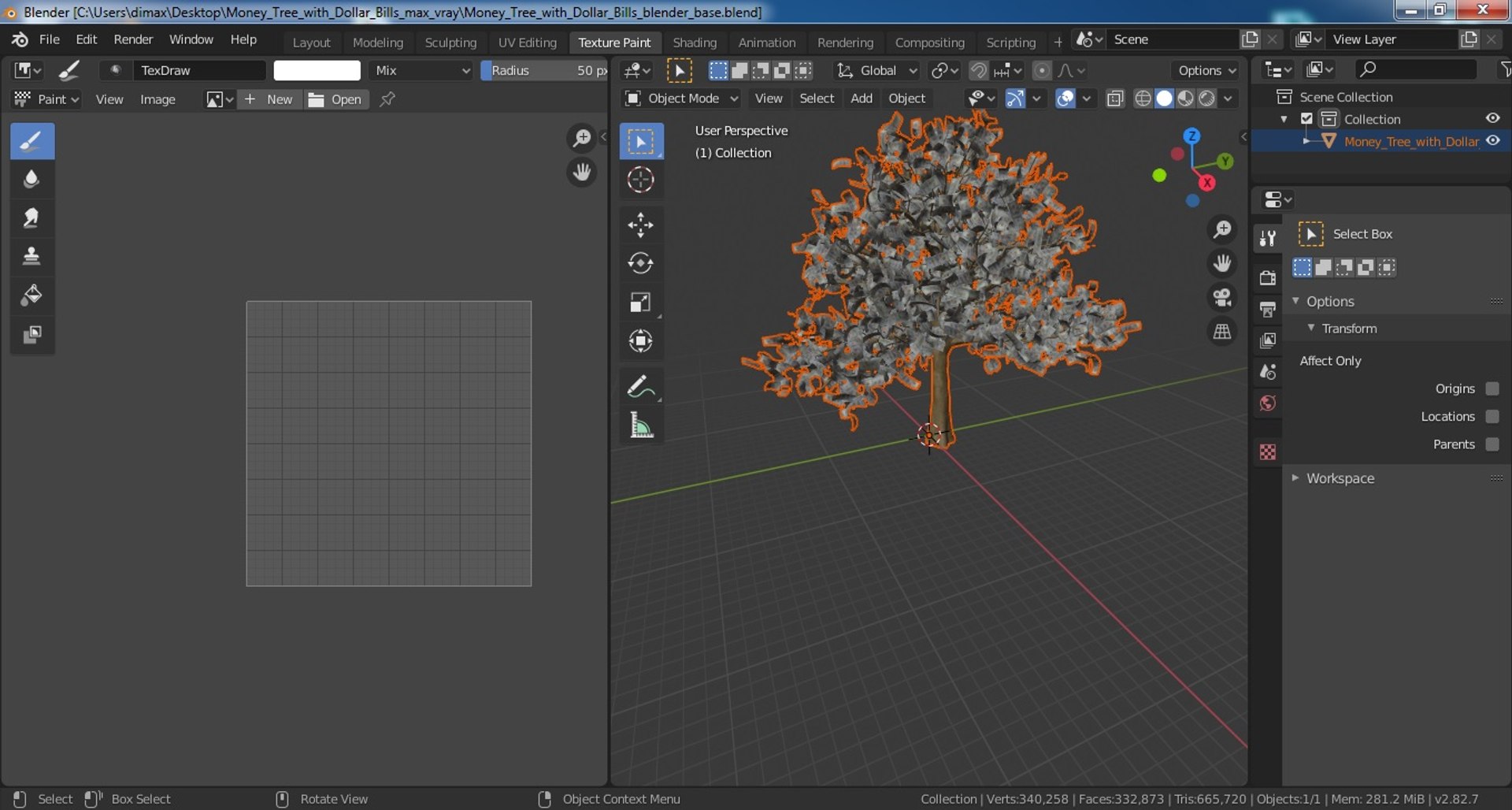This screenshot has width=1512, height=810.
Task: Toggle the camera view icon
Action: click(1222, 297)
